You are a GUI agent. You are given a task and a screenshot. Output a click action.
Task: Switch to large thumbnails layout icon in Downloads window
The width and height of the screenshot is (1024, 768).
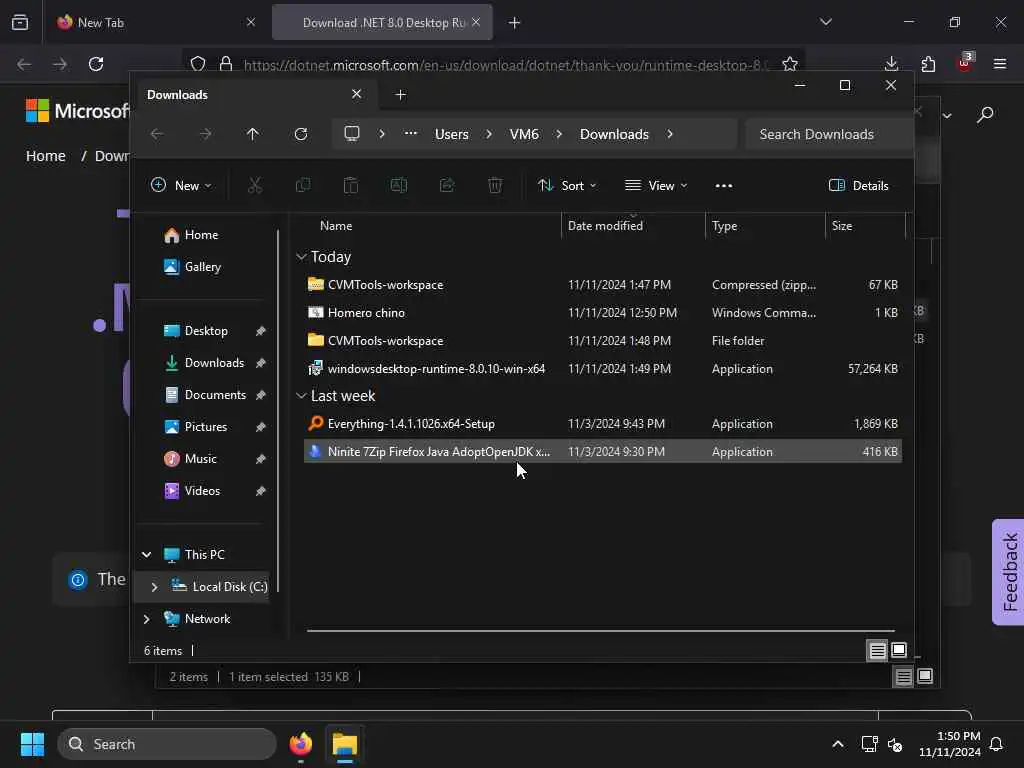click(899, 650)
